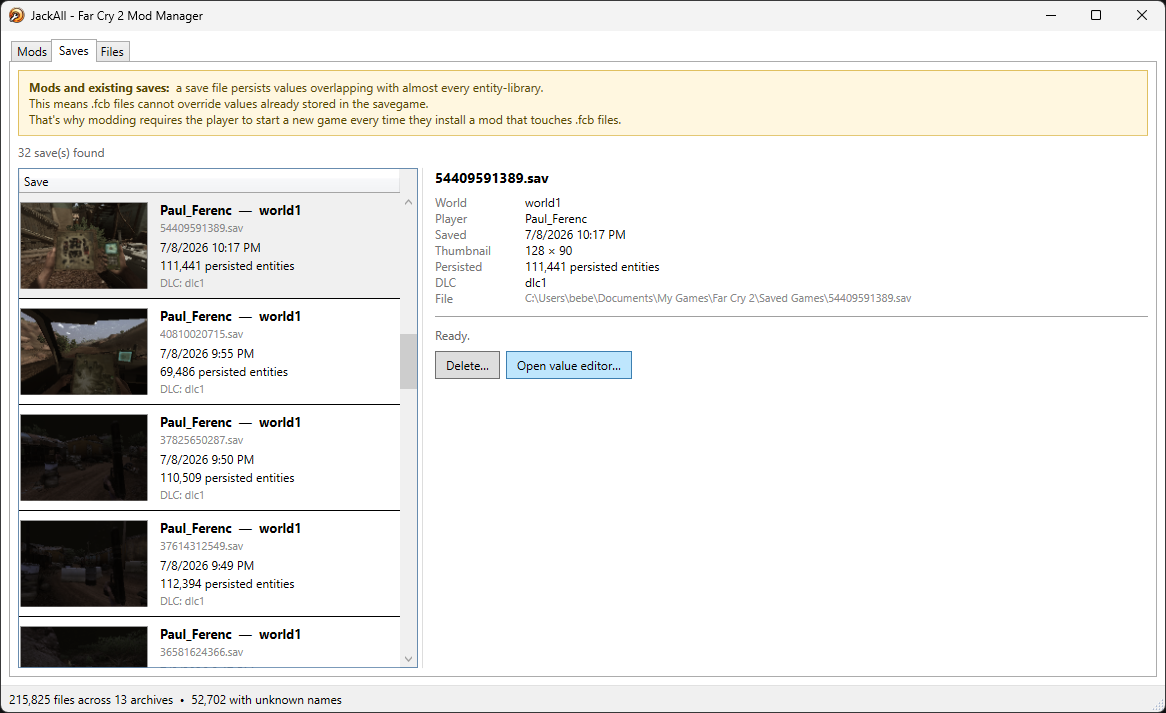Click the 7/8/2026 9:49 PM save date
The height and width of the screenshot is (713, 1166).
[207, 566]
